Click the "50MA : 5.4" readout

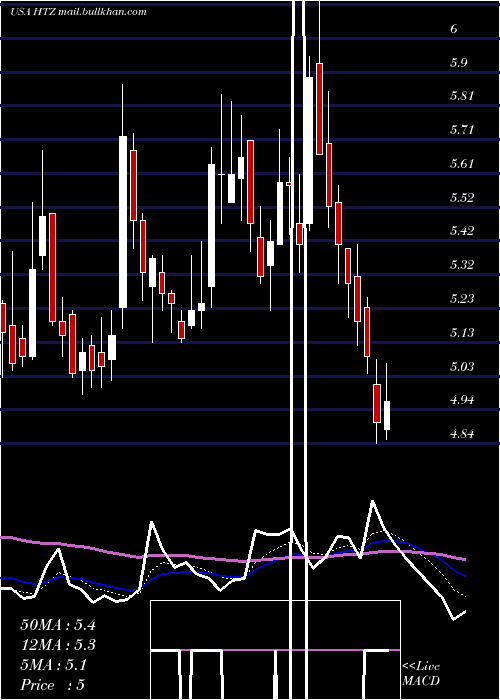pyautogui.click(x=58, y=625)
